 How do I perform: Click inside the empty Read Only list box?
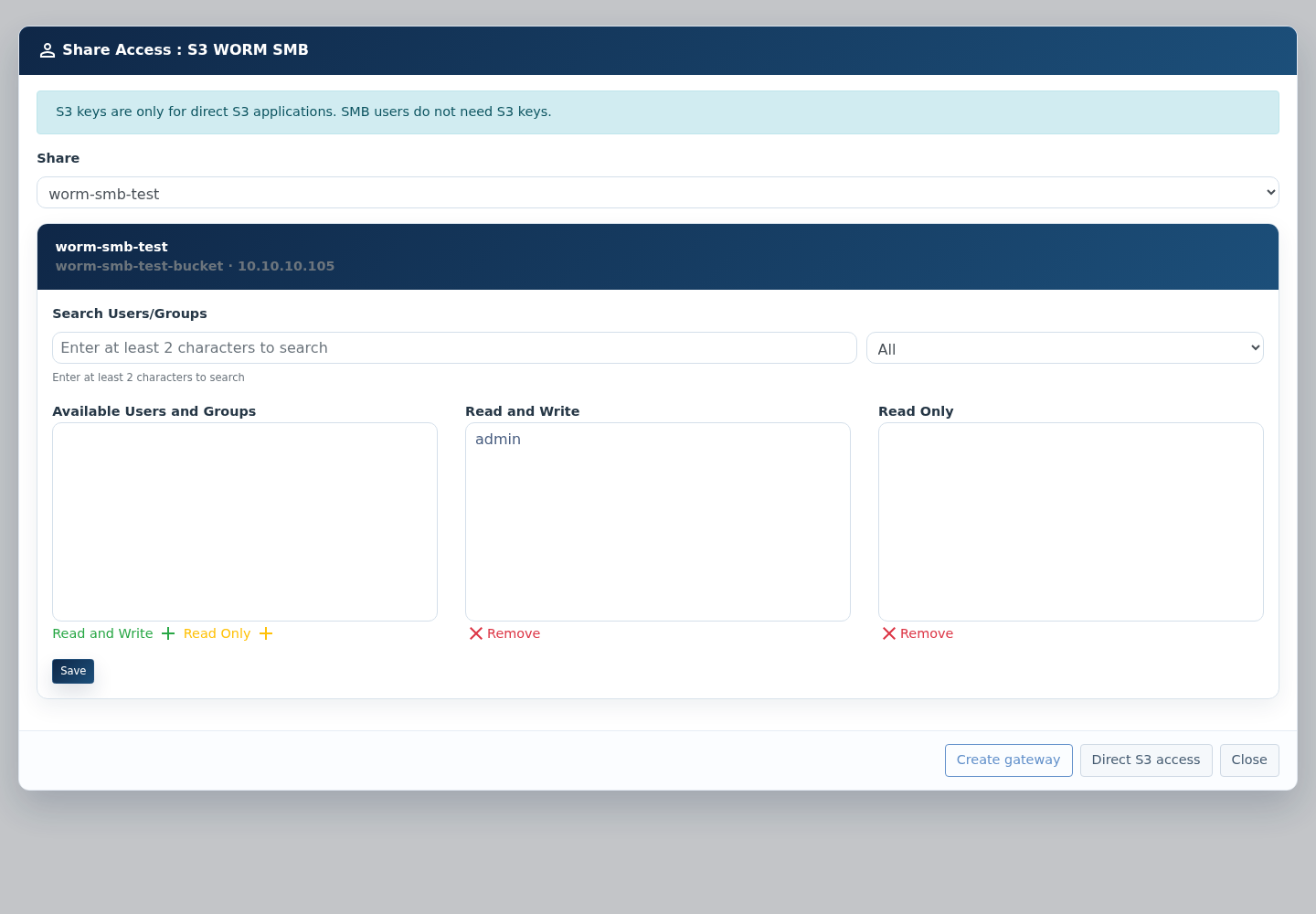click(x=1071, y=522)
